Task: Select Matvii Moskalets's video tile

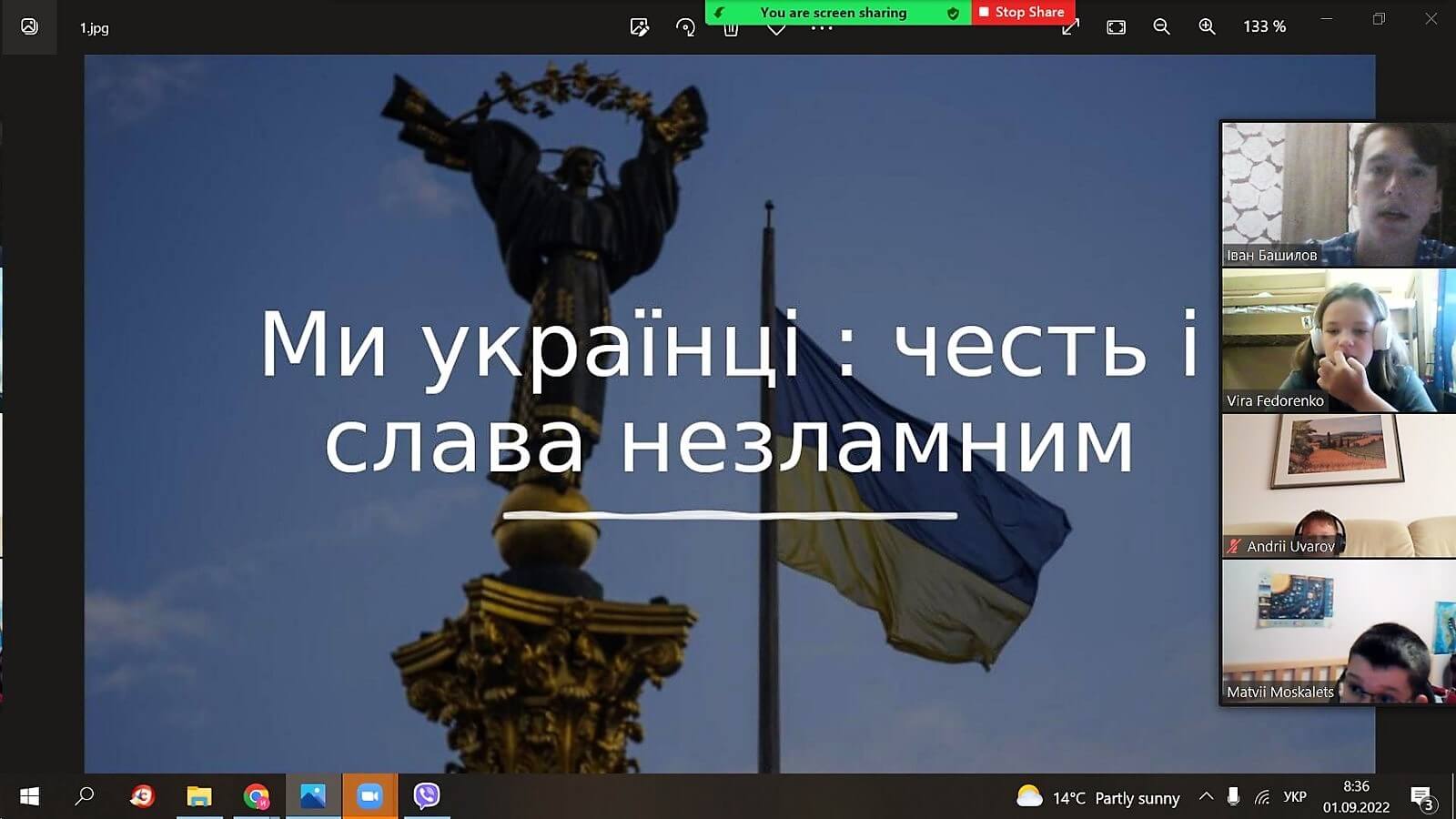Action: (1338, 631)
